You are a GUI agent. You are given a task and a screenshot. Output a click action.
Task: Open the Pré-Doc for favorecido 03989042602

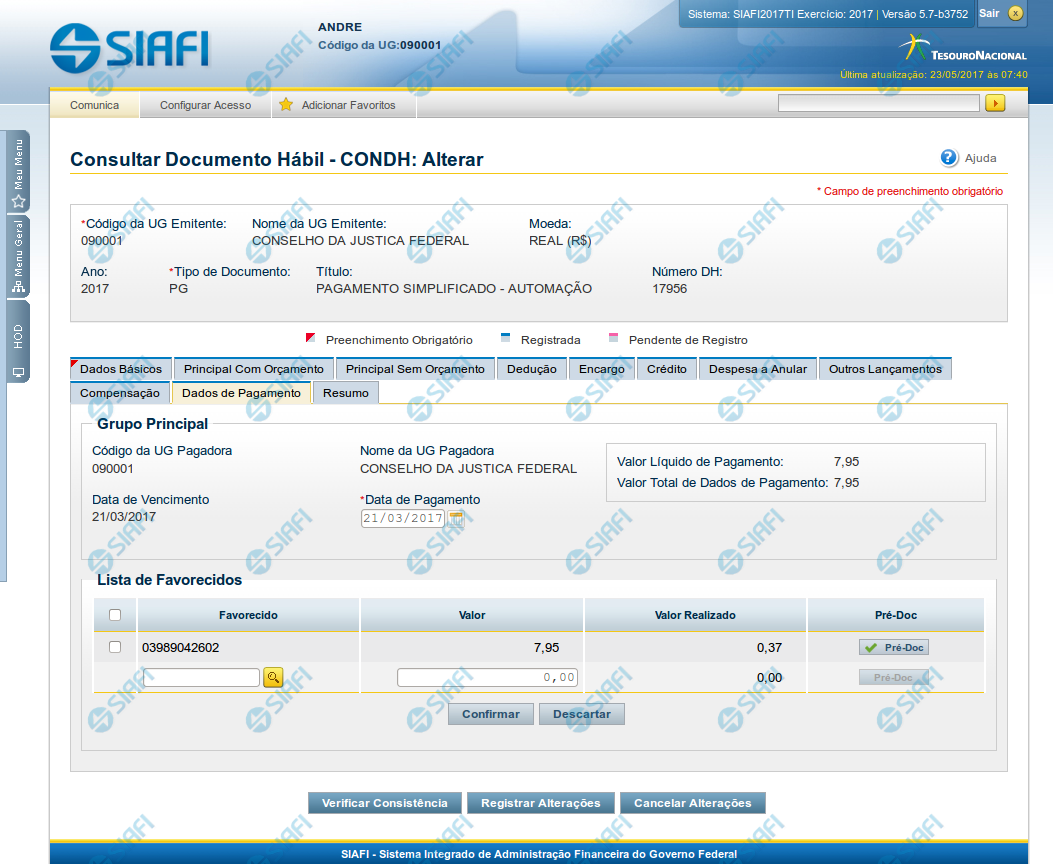[x=895, y=648]
